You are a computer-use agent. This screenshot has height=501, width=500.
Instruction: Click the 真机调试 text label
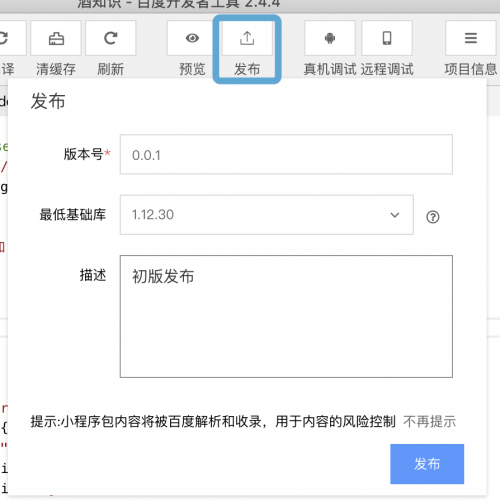point(330,69)
